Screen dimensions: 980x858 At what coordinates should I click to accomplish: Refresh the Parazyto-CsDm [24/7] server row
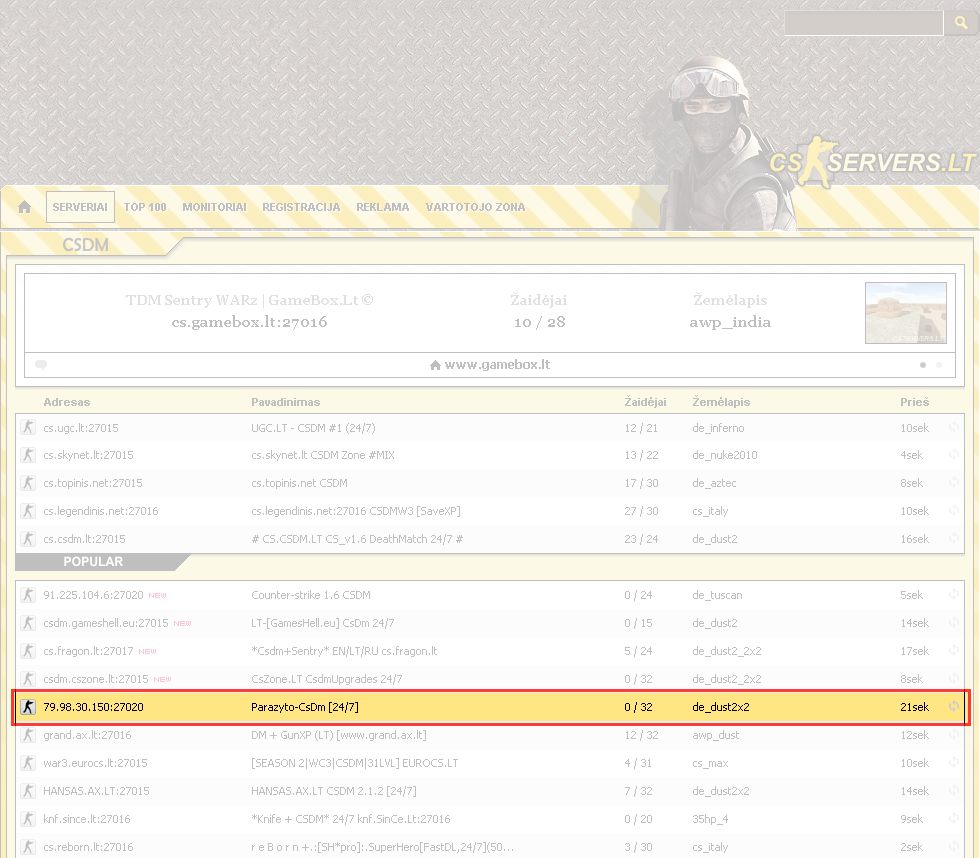pyautogui.click(x=954, y=707)
